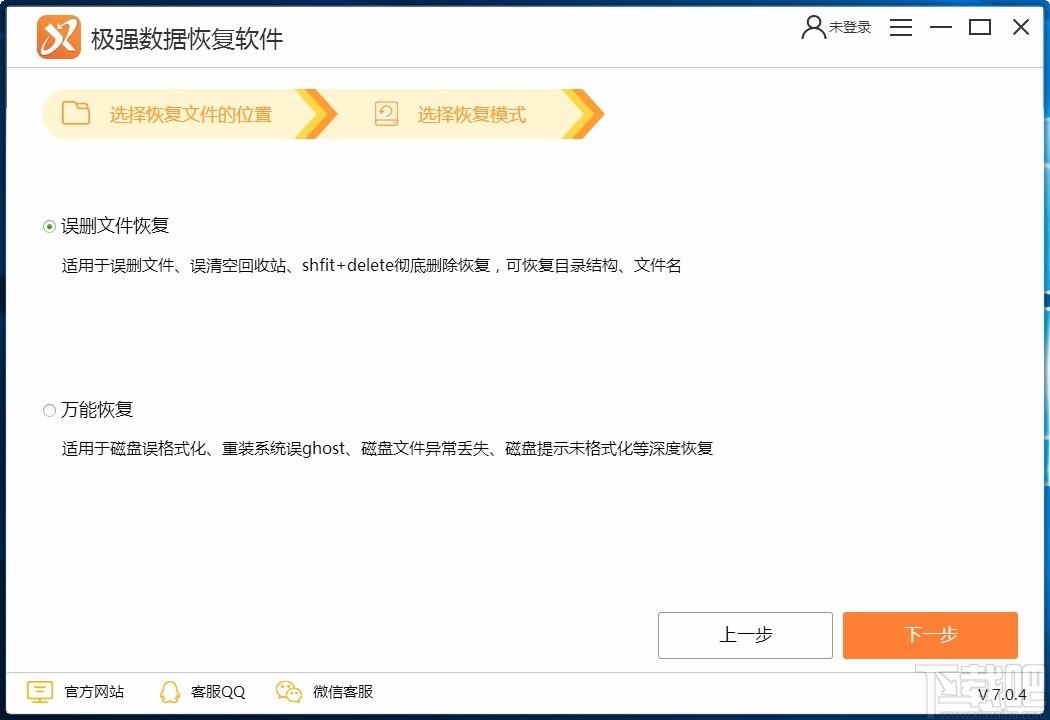
Task: Open the hamburger menu icon
Action: (x=901, y=27)
